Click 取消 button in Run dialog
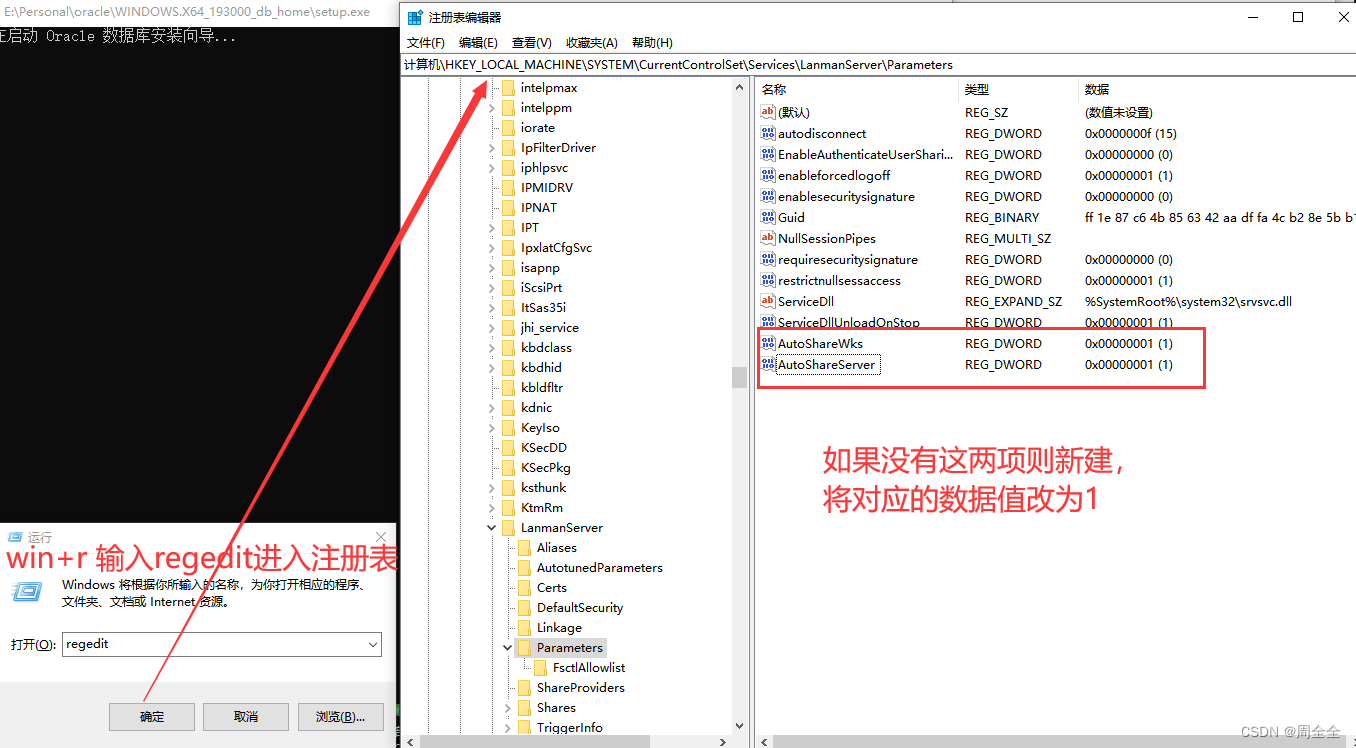1356x748 pixels. click(246, 717)
